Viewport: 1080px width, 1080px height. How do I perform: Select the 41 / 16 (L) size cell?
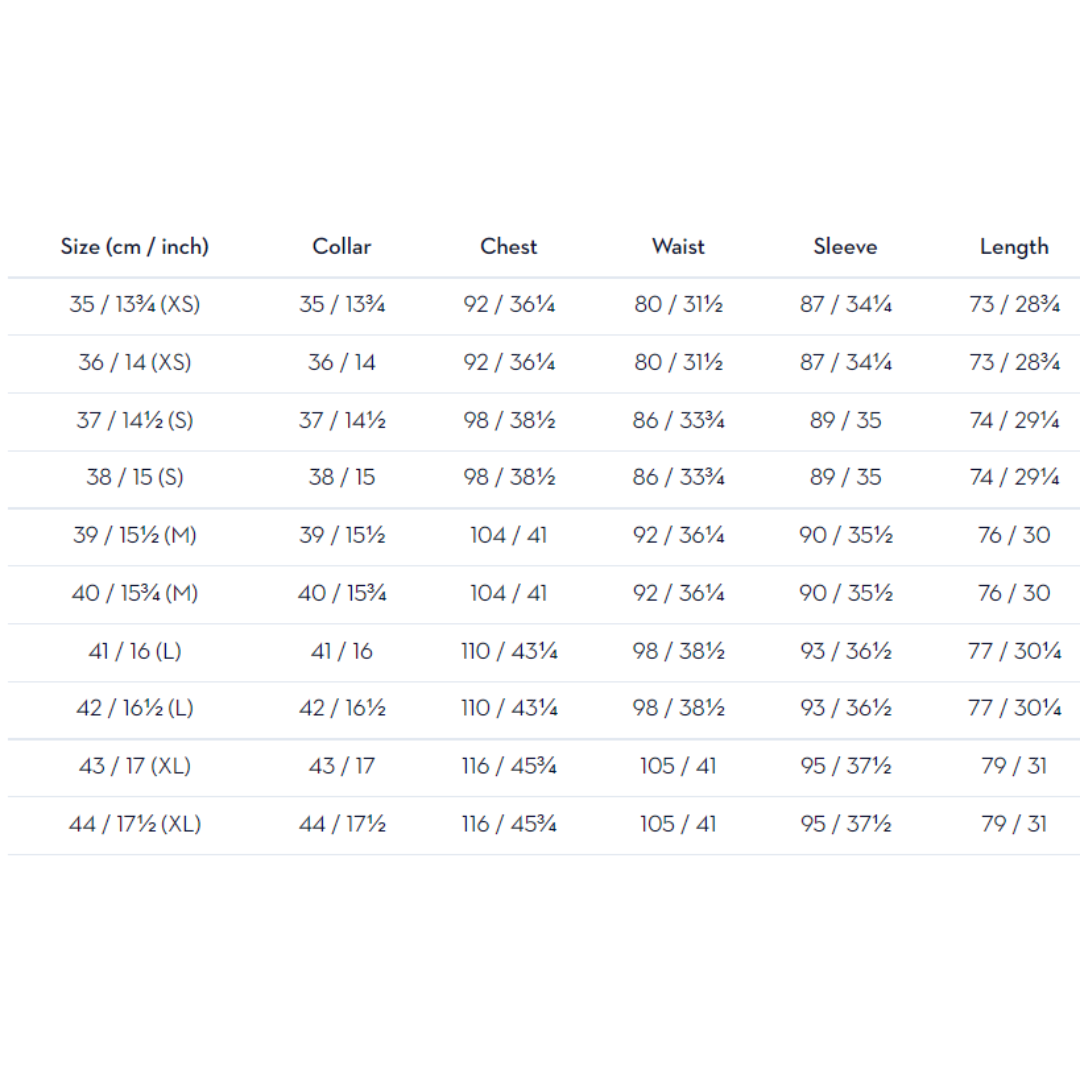(x=135, y=651)
